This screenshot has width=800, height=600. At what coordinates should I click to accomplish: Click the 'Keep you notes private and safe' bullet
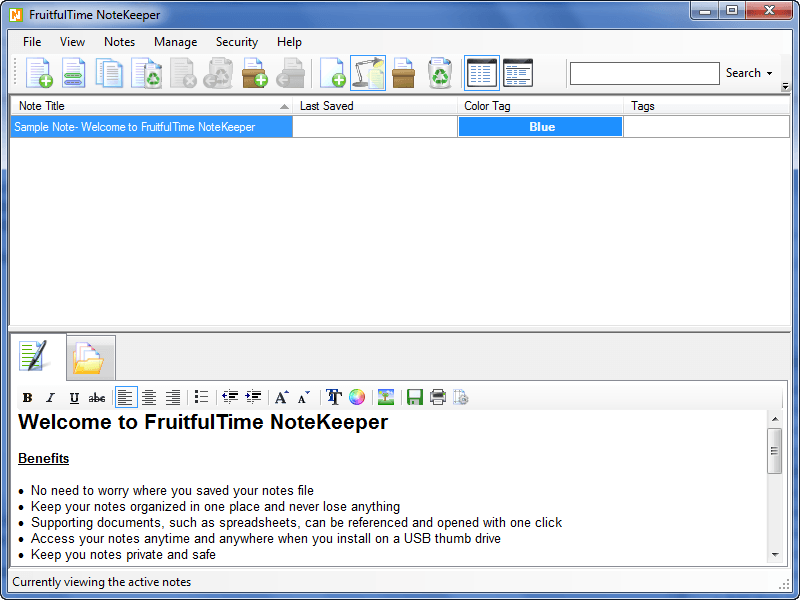coord(123,555)
